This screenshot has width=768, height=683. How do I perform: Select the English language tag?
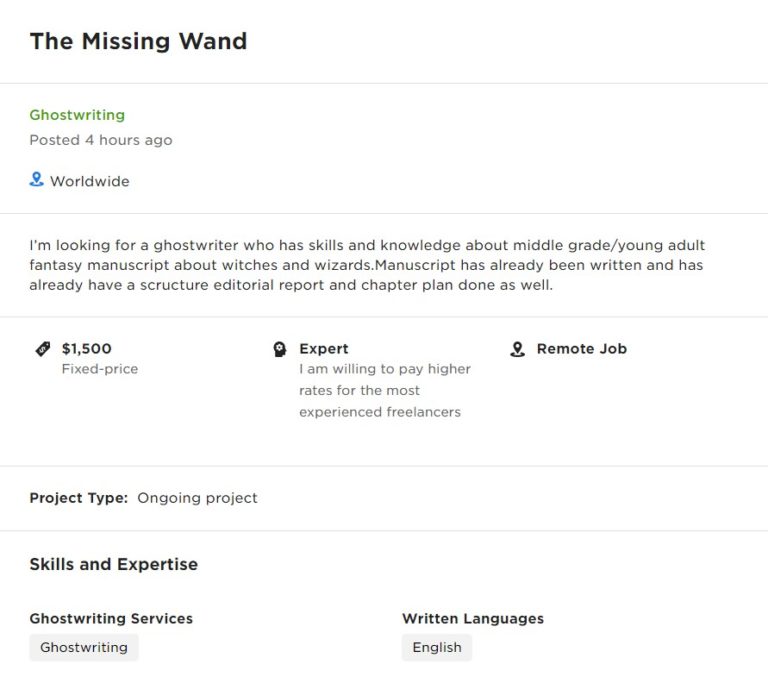click(x=437, y=647)
